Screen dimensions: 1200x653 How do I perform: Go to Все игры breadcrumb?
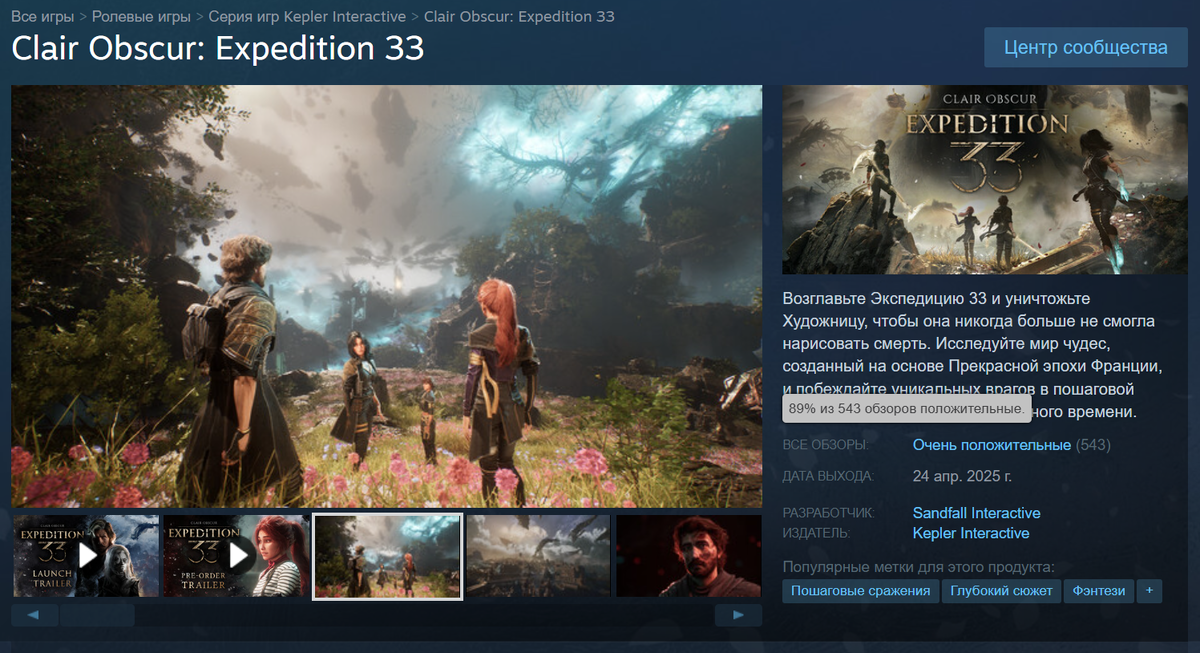coord(44,17)
